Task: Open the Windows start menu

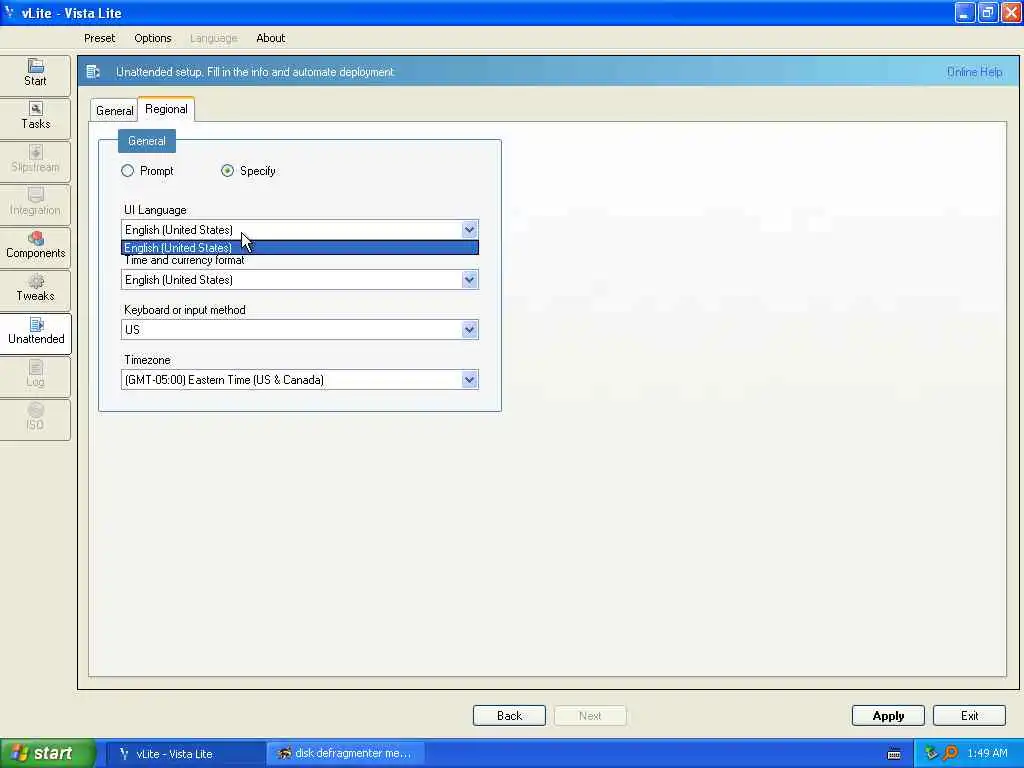Action: [48, 754]
